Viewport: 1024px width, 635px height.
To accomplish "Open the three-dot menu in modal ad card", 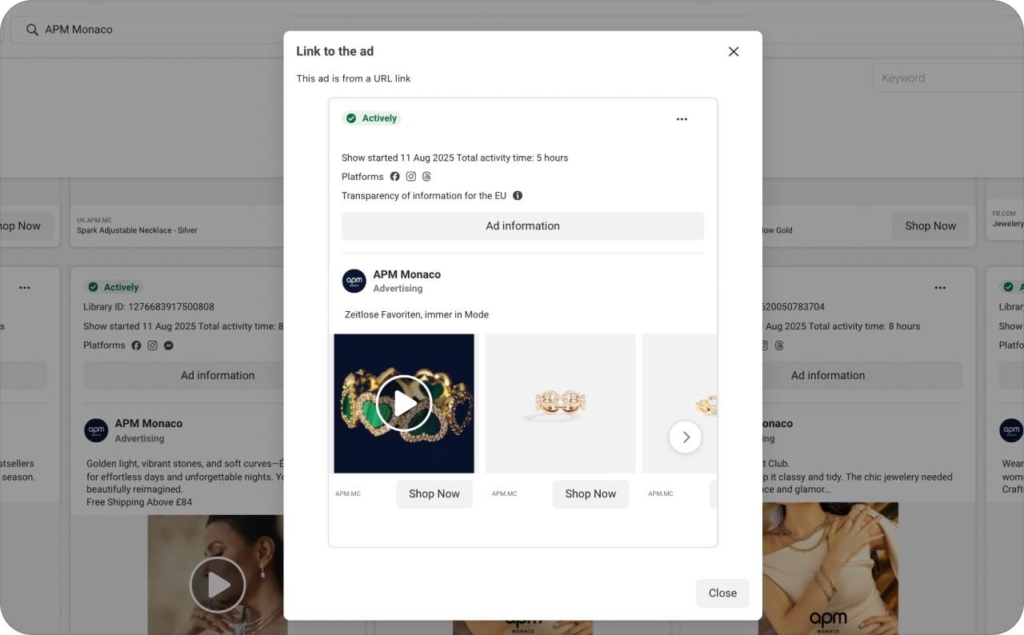I will click(681, 119).
